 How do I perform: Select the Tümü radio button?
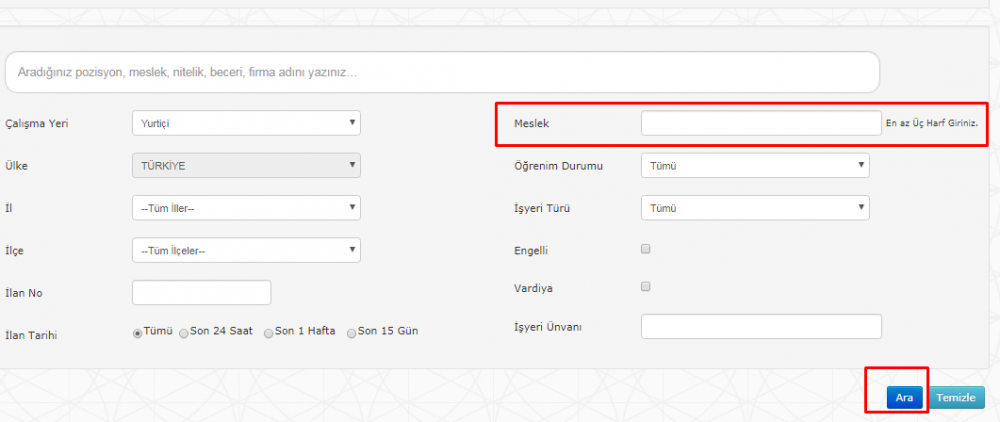point(137,333)
